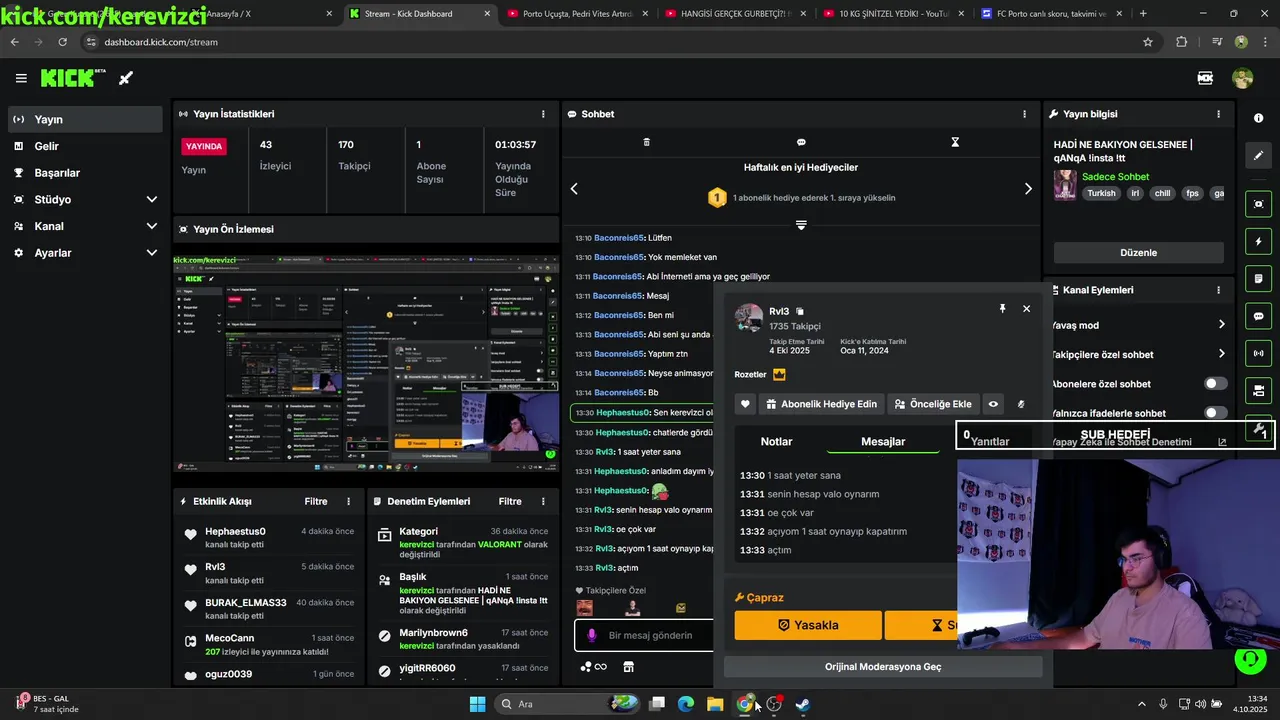The height and width of the screenshot is (720, 1280).
Task: Go to next gifter leaderboard slide
Action: [1028, 188]
